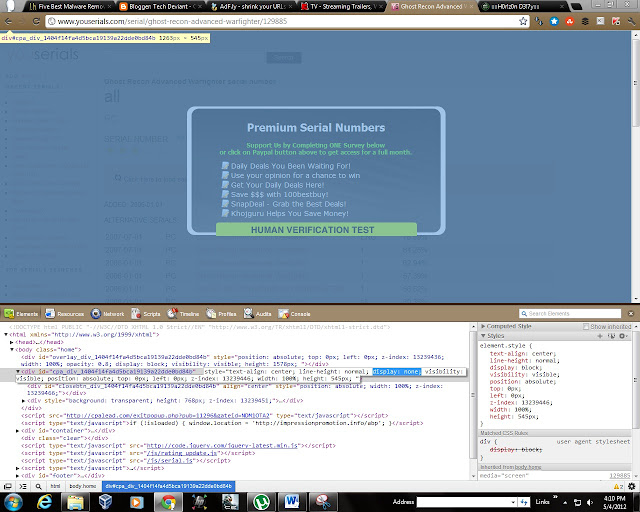640x512 pixels.
Task: Collapse the cpa_div element node
Action: [18, 372]
